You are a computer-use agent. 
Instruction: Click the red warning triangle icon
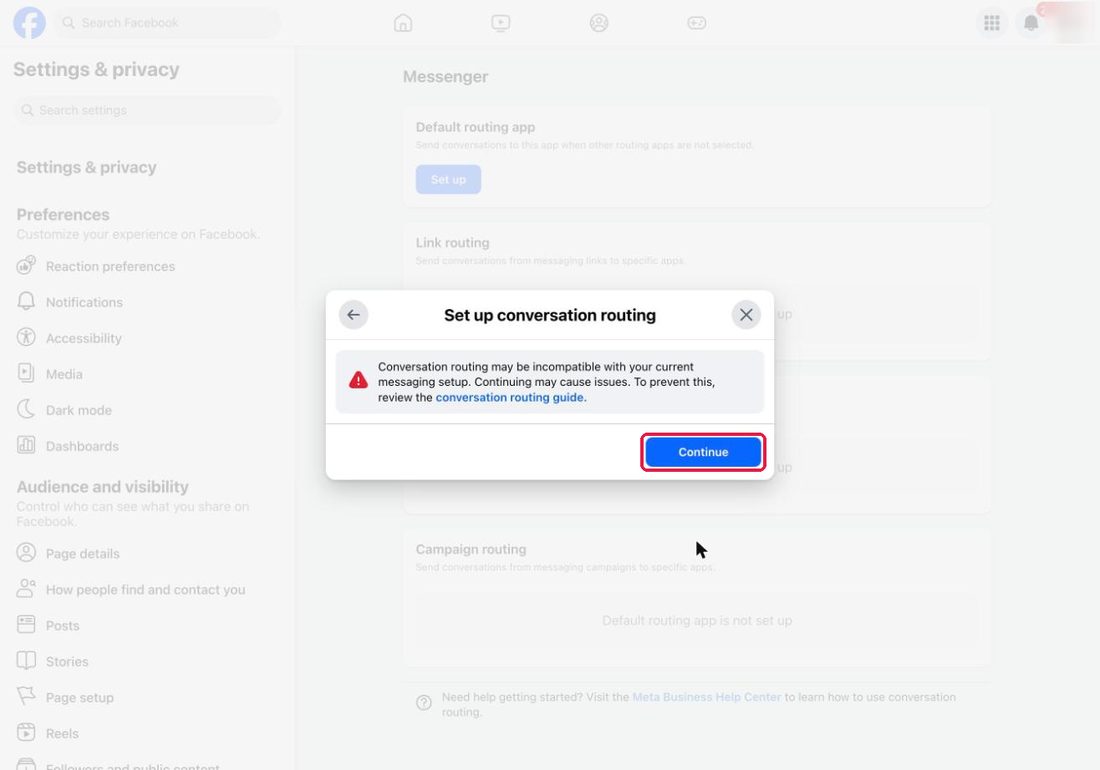(x=358, y=381)
